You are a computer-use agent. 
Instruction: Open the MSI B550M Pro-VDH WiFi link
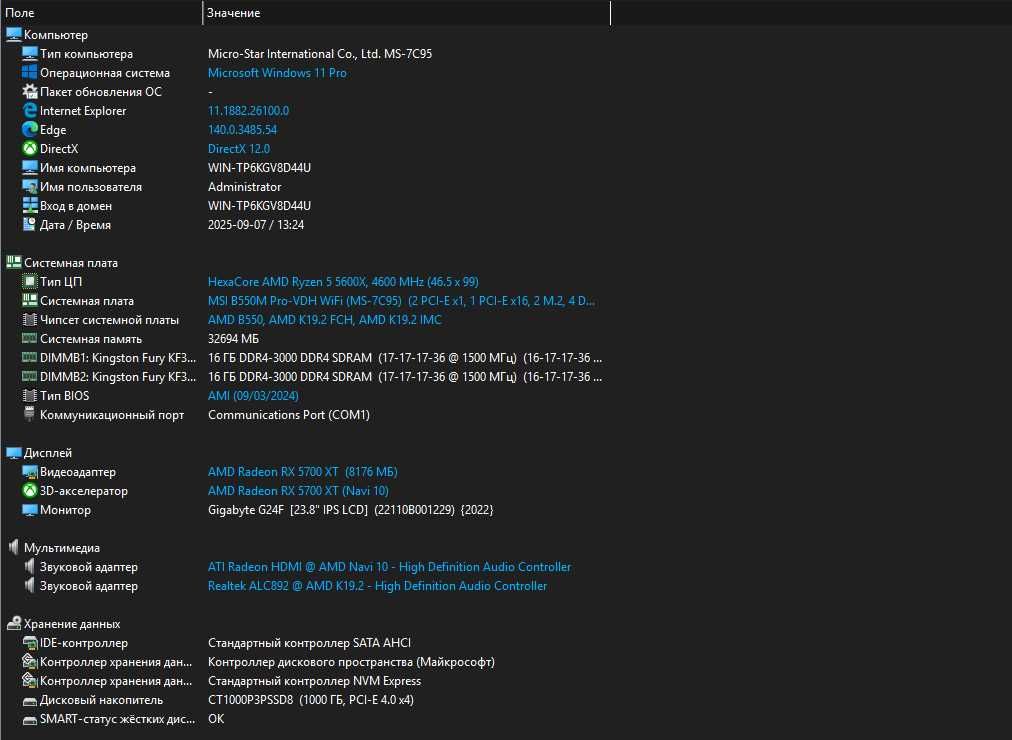coord(401,301)
